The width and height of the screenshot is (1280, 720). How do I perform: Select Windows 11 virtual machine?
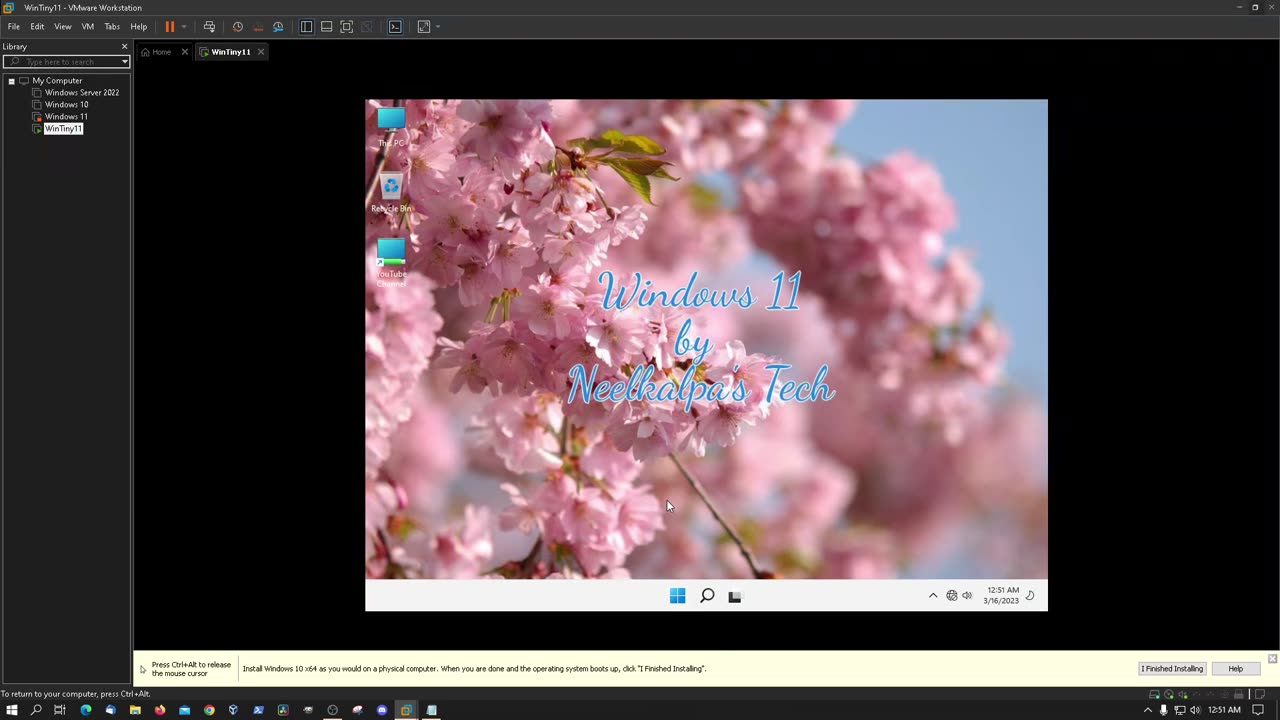tap(66, 117)
